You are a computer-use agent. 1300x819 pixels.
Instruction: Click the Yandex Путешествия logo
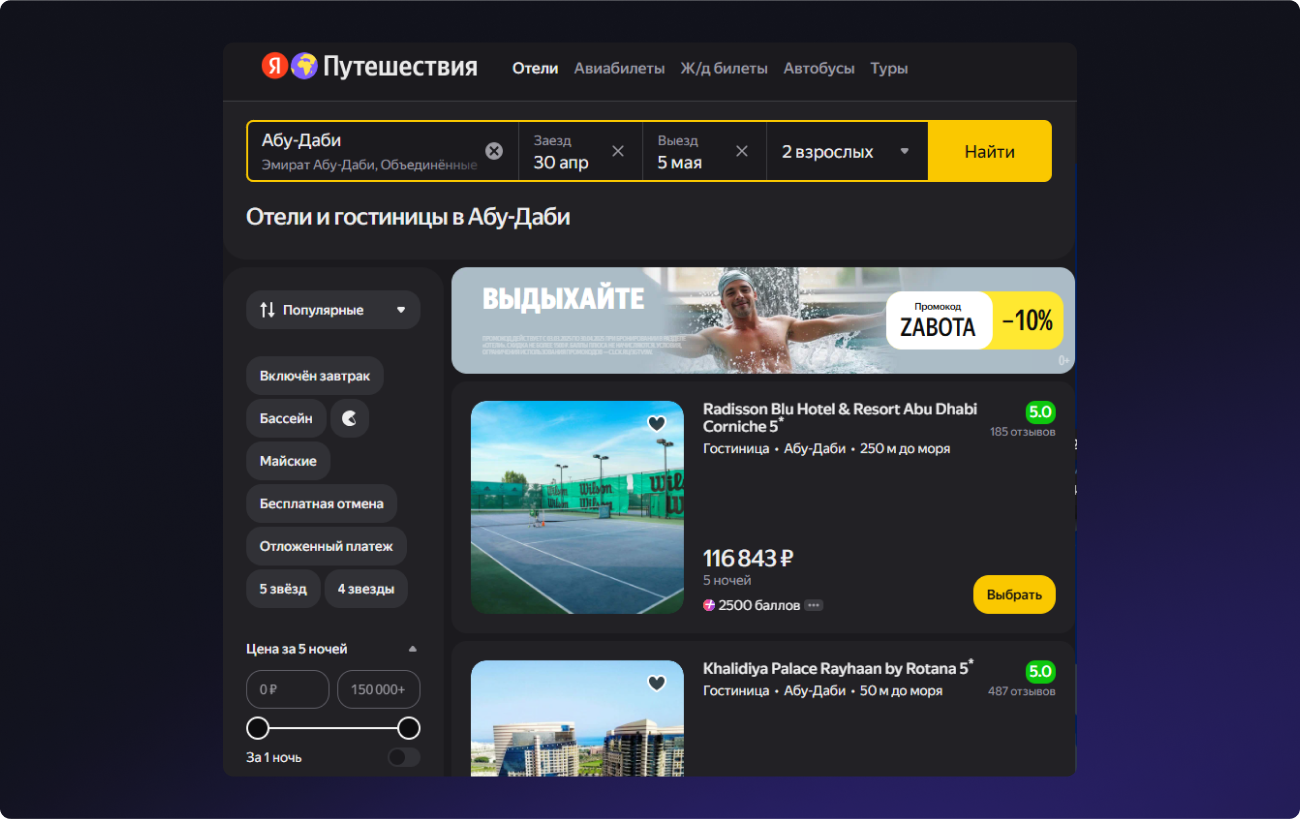click(x=369, y=67)
